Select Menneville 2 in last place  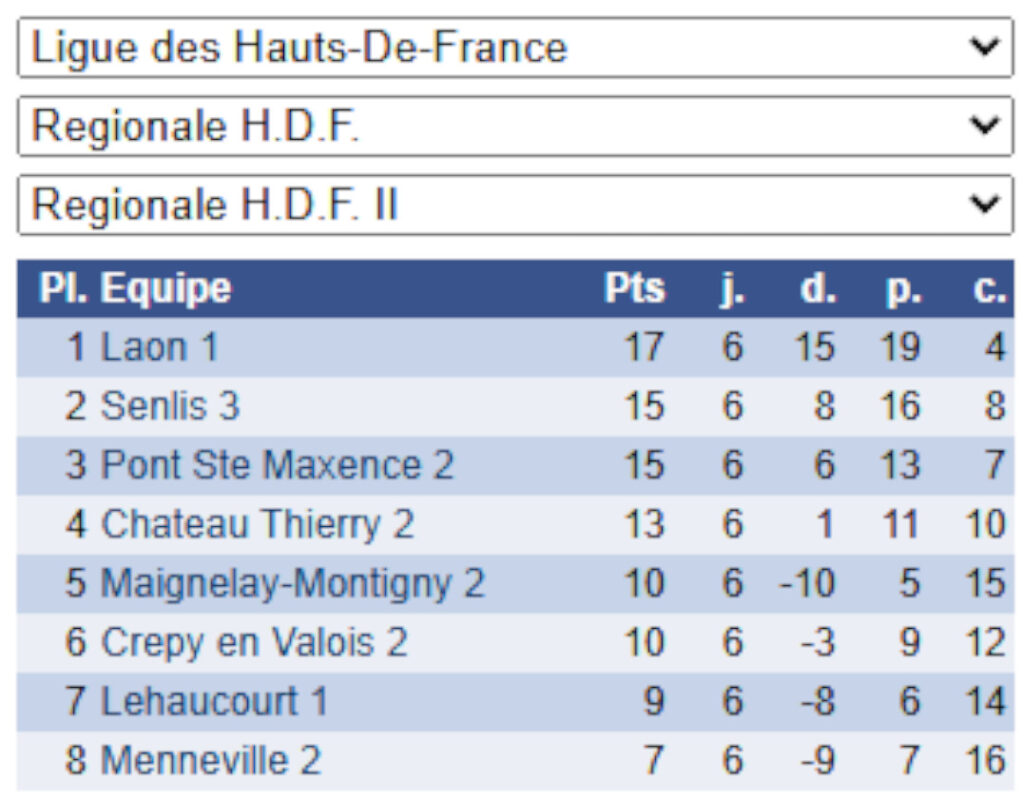coord(211,760)
